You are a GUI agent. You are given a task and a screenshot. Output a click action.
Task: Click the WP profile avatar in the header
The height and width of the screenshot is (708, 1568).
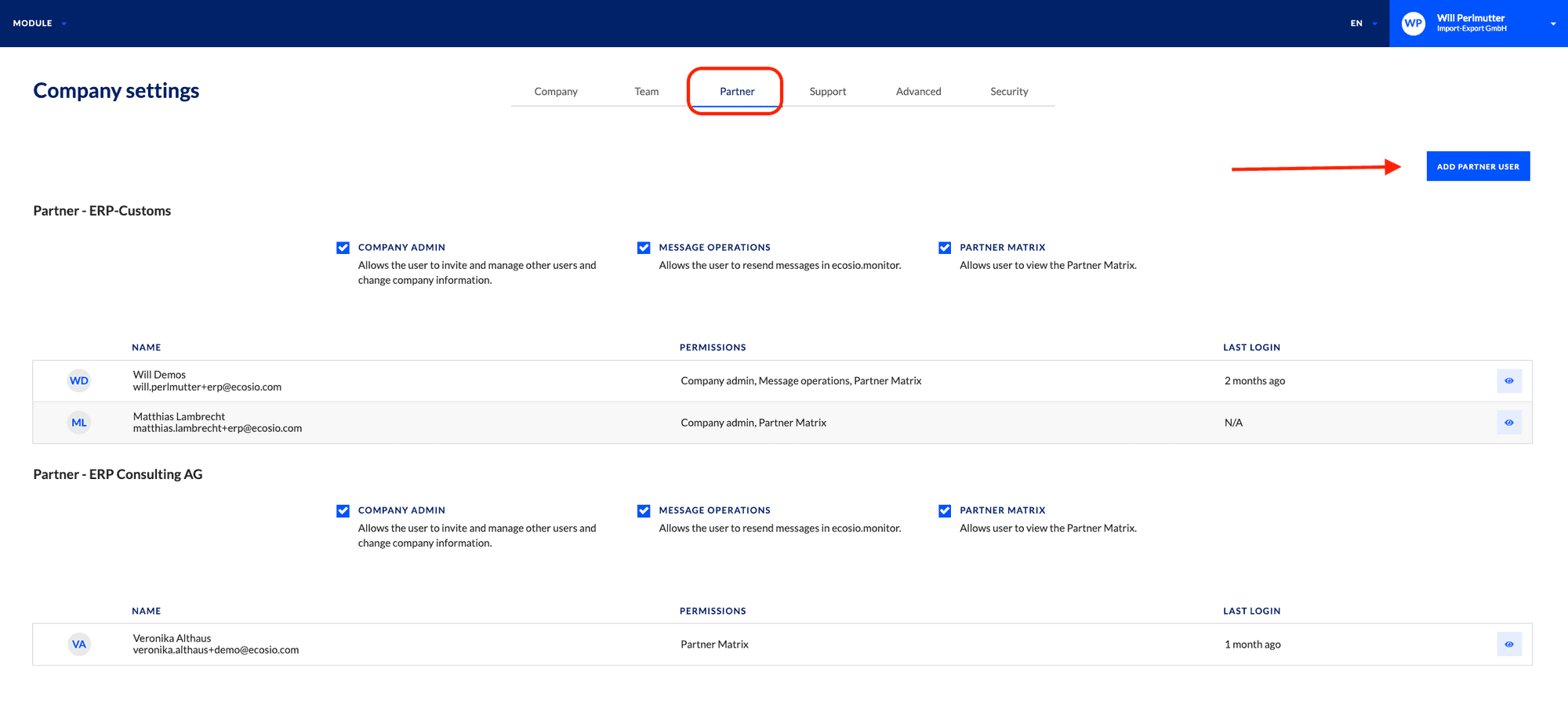pos(1414,24)
